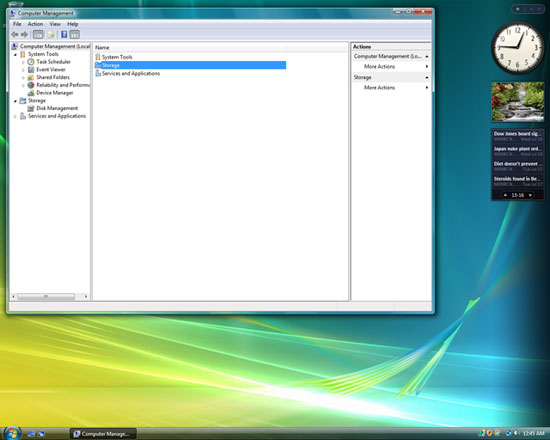
Task: Collapse the System Tools tree node
Action: [15, 54]
